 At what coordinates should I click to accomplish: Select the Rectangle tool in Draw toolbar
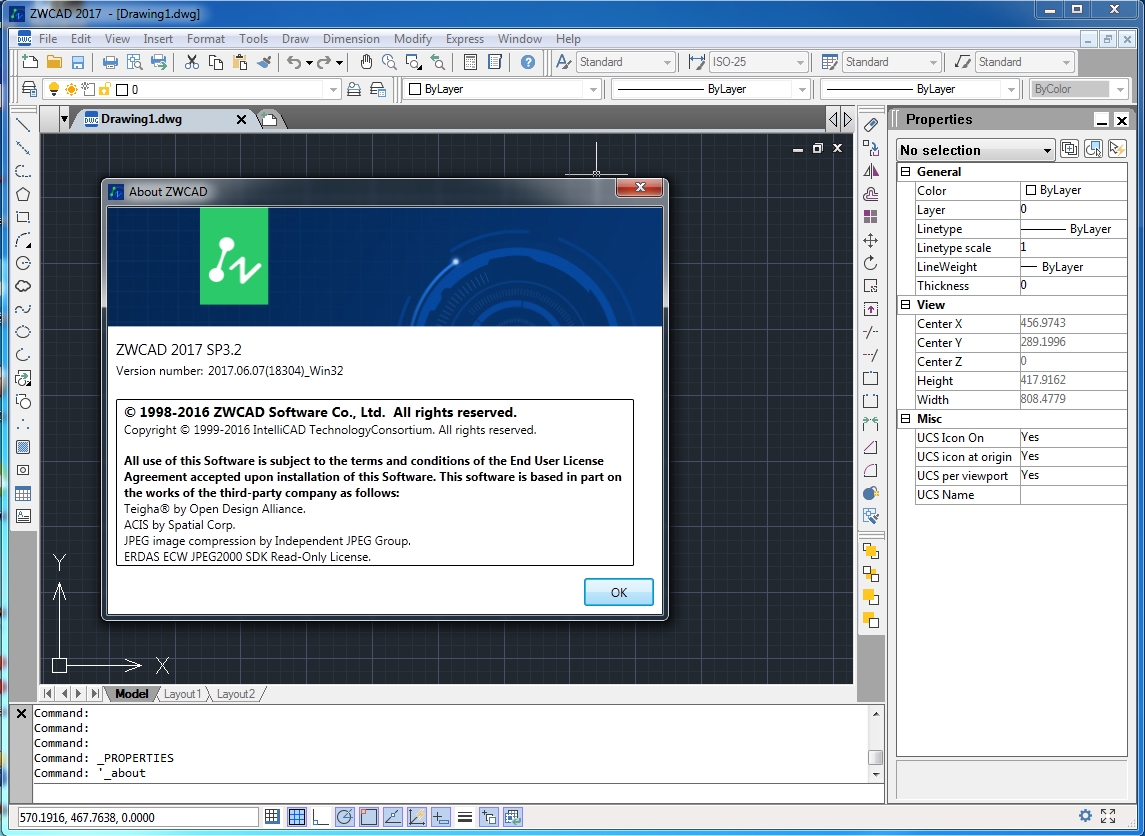23,218
